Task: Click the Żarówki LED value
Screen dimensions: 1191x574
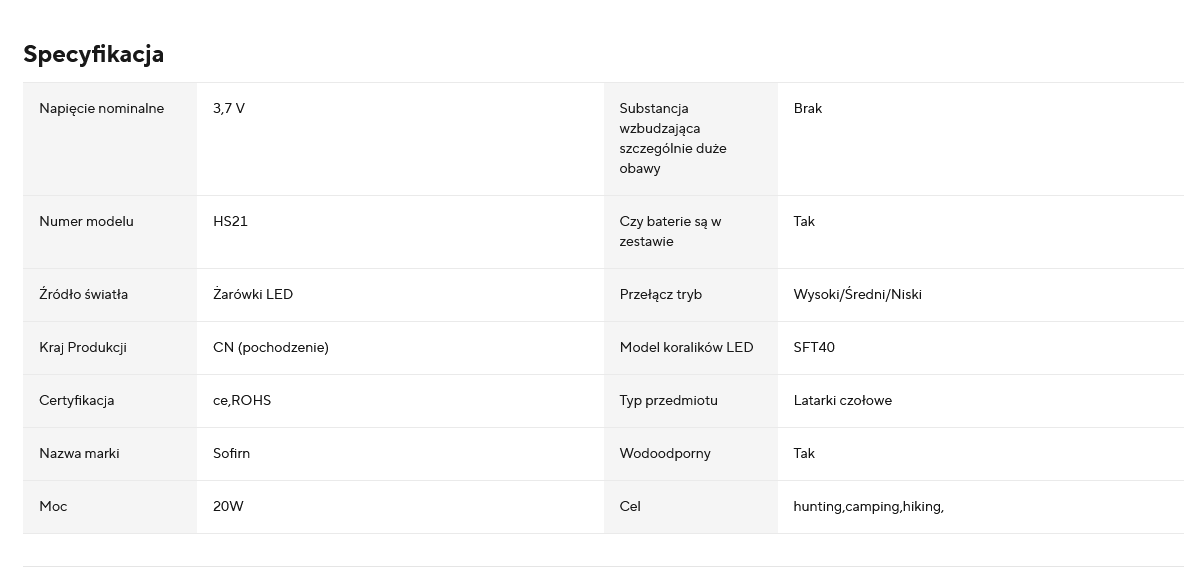Action: coord(253,295)
